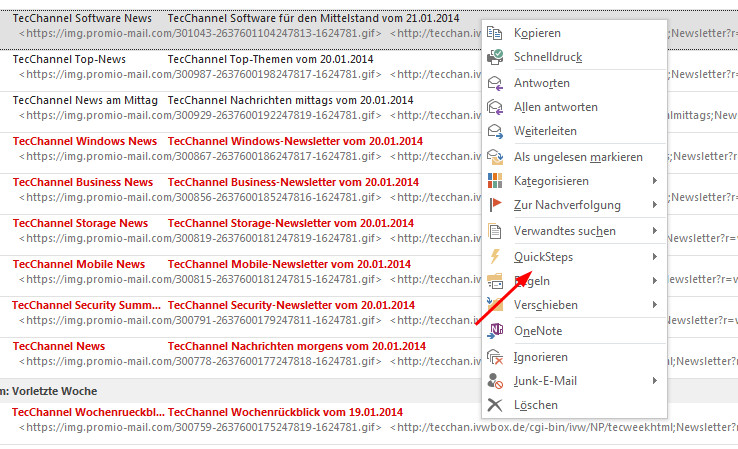
Task: Expand the Junk-E-Mail submenu arrow
Action: 655,381
